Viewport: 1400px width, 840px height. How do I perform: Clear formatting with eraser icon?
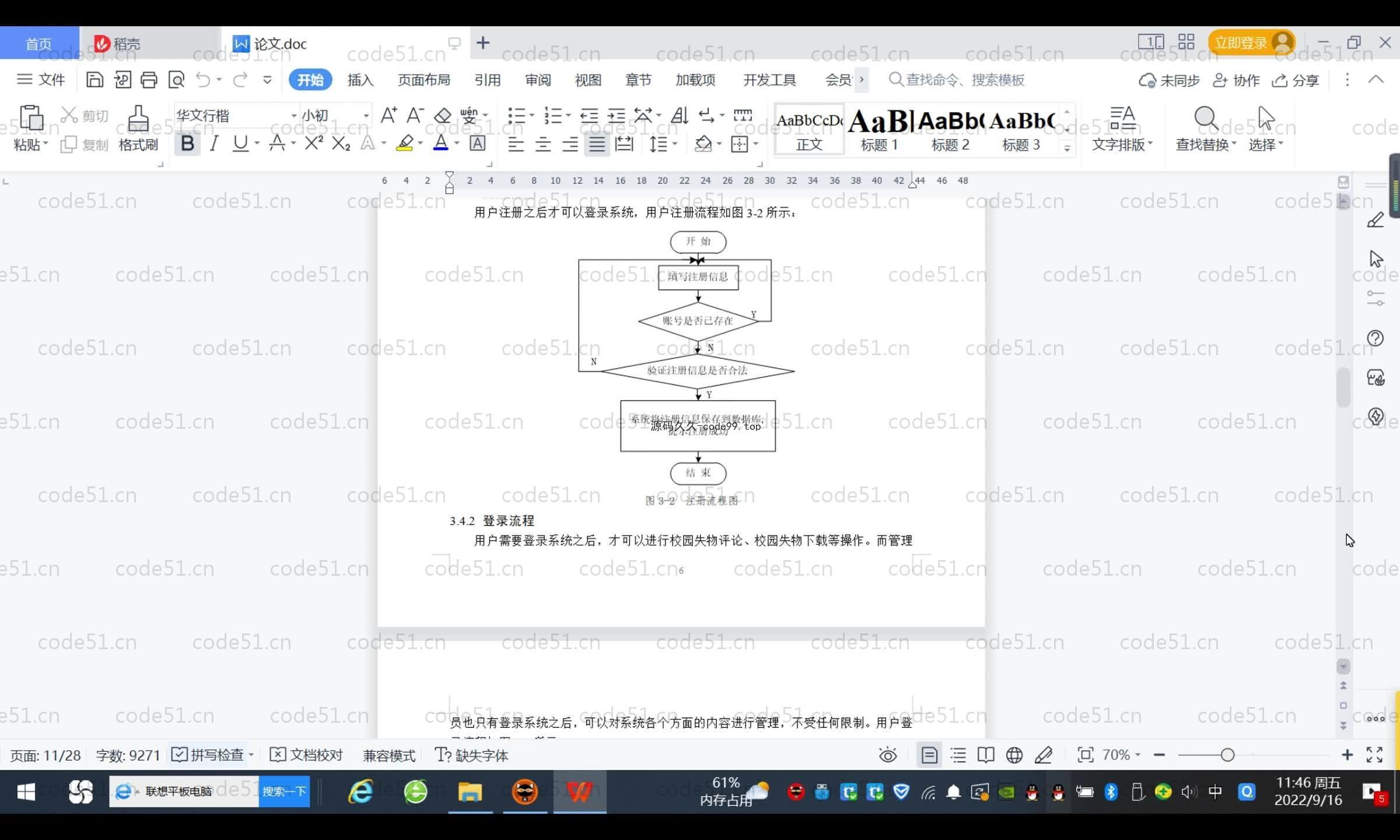443,115
